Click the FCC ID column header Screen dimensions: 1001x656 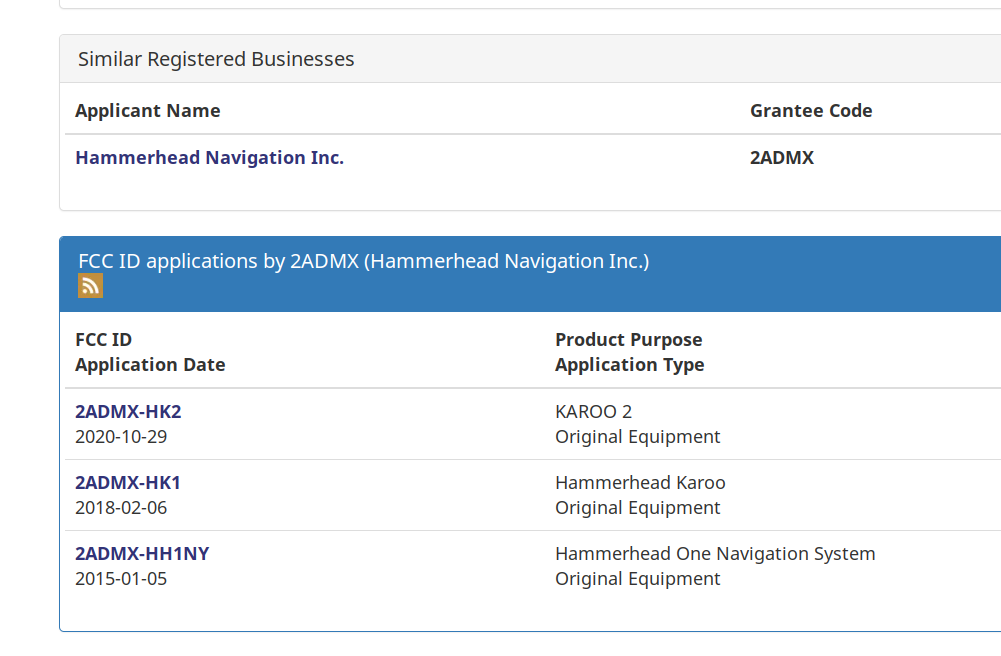104,340
